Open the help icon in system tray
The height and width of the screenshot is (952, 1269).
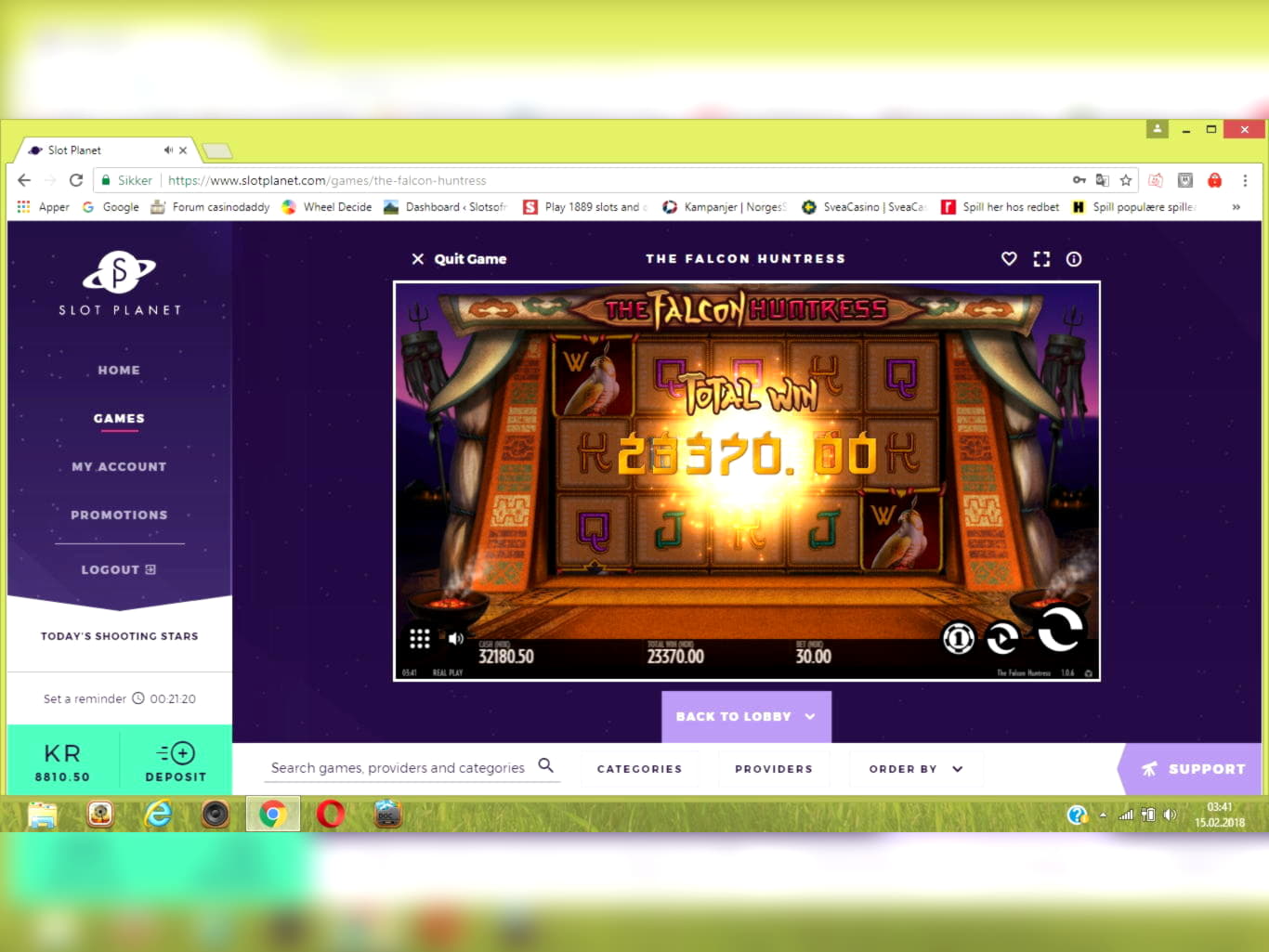(1077, 815)
